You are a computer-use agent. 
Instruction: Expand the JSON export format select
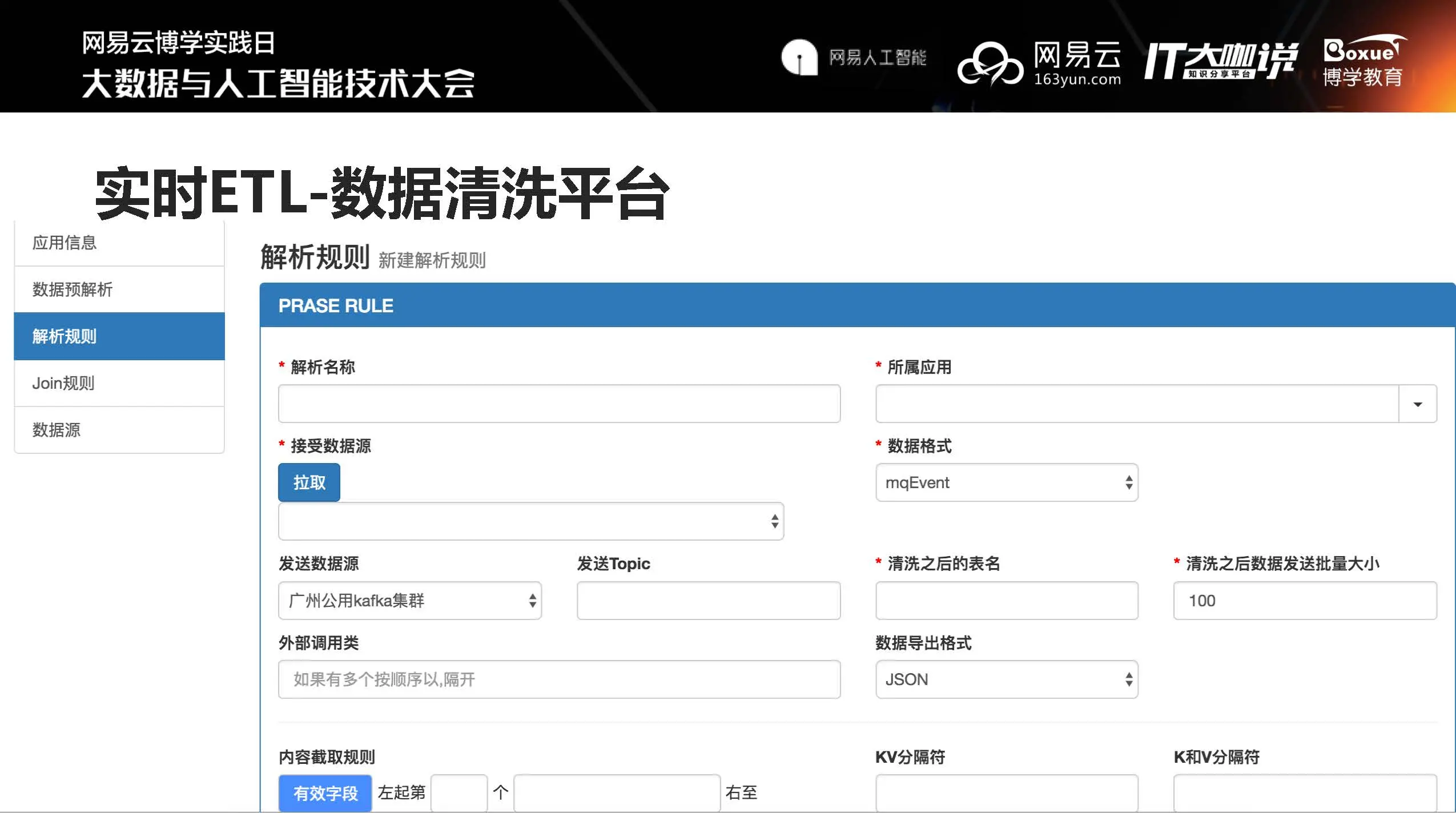[x=1007, y=679]
